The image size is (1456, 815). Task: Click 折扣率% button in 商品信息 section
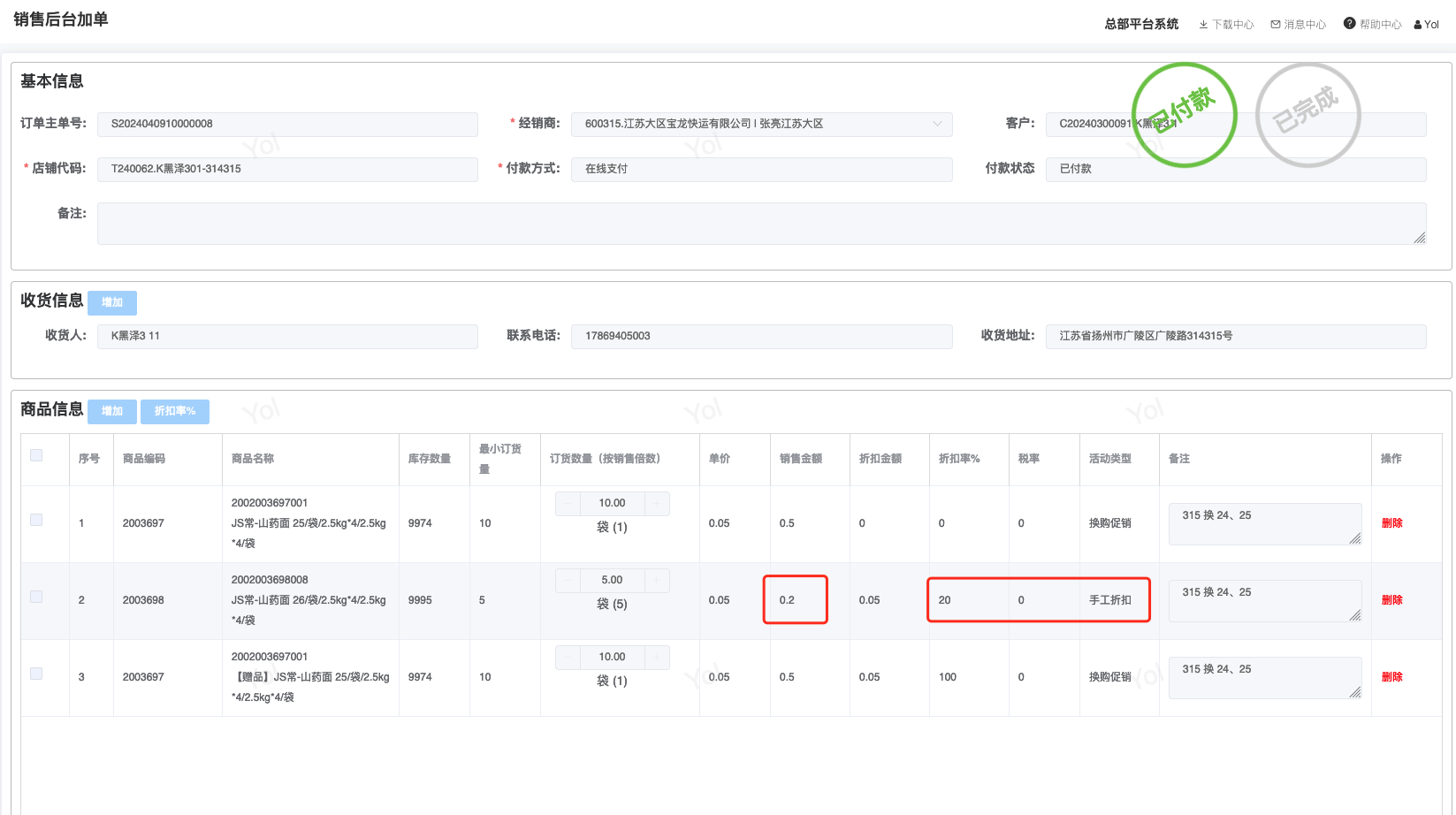coord(175,411)
